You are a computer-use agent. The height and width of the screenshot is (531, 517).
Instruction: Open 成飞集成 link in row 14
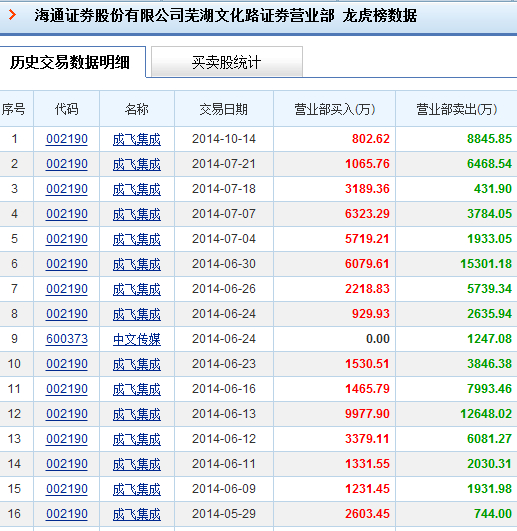pyautogui.click(x=137, y=464)
